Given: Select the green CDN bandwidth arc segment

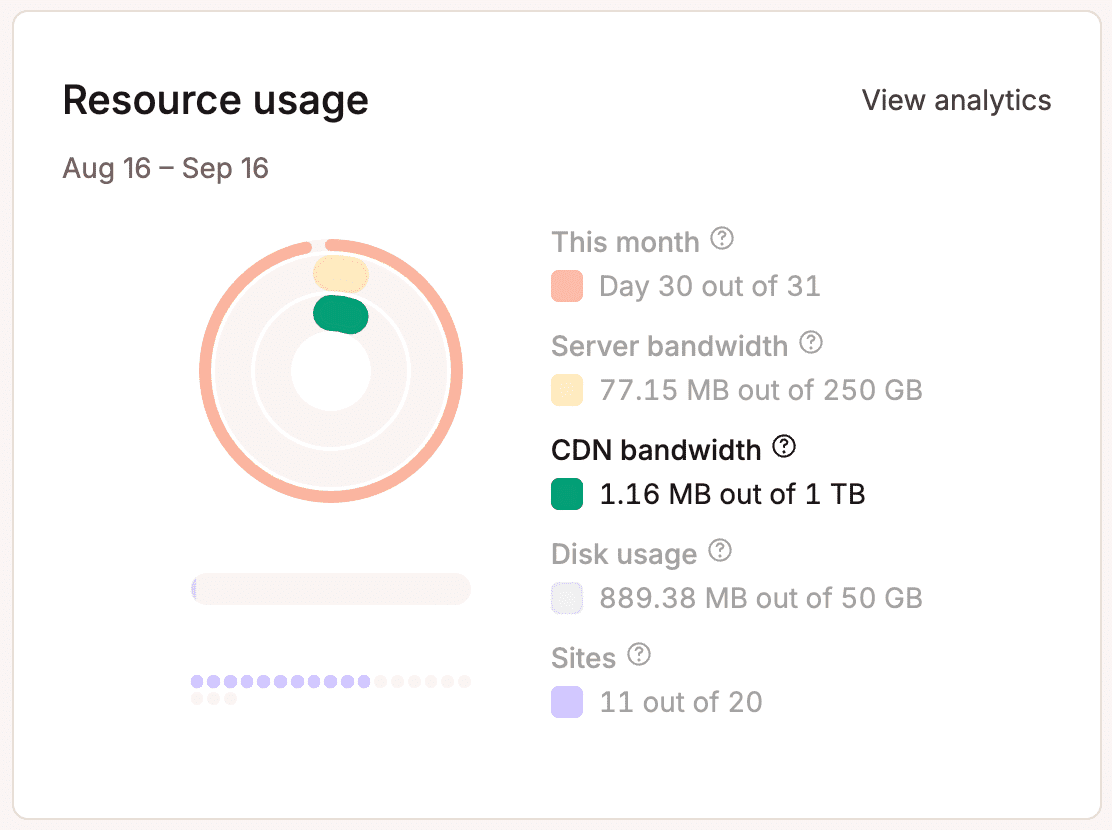Looking at the screenshot, I should coord(341,314).
